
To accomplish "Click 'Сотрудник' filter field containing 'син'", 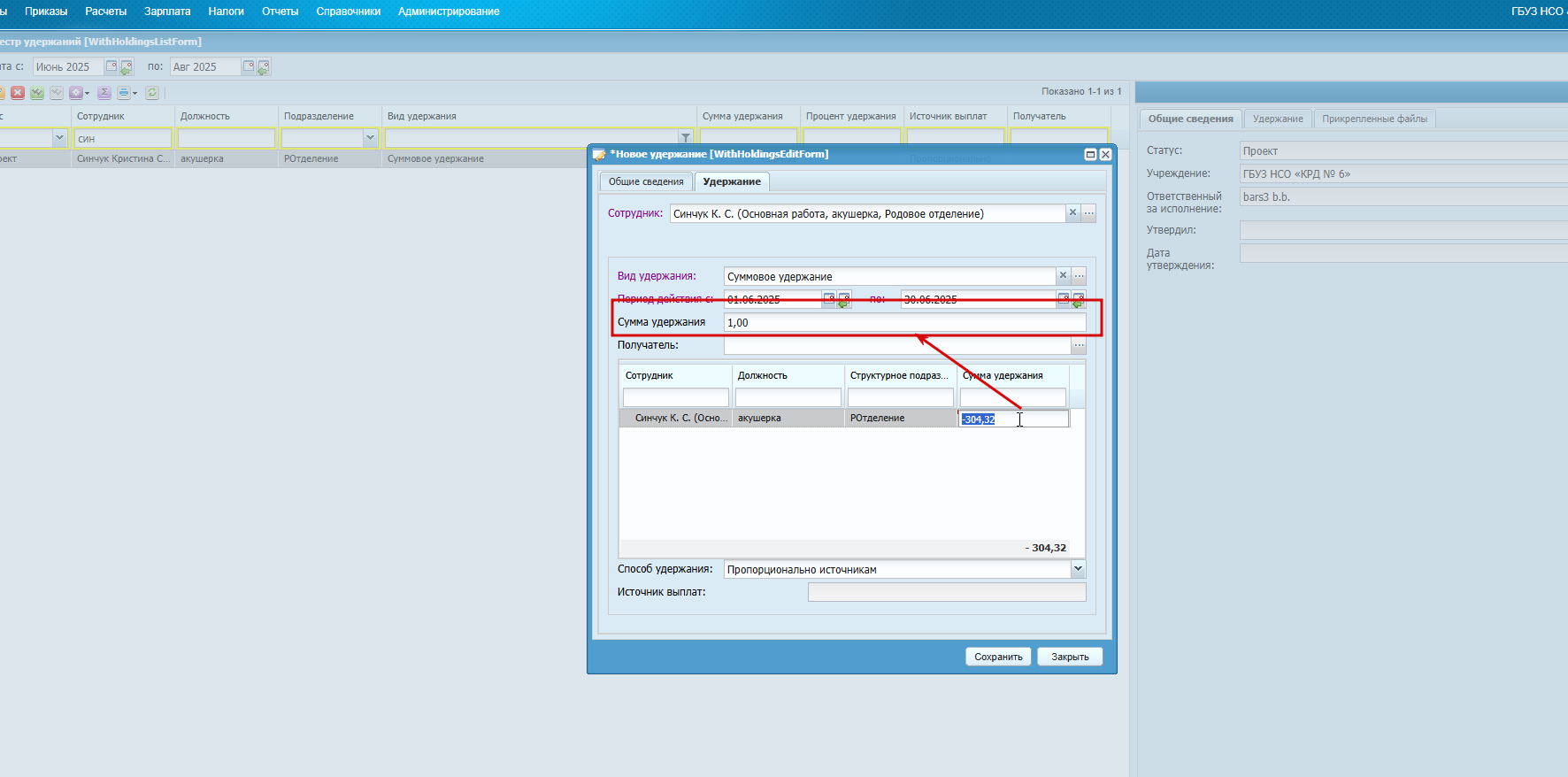I will click(x=123, y=138).
